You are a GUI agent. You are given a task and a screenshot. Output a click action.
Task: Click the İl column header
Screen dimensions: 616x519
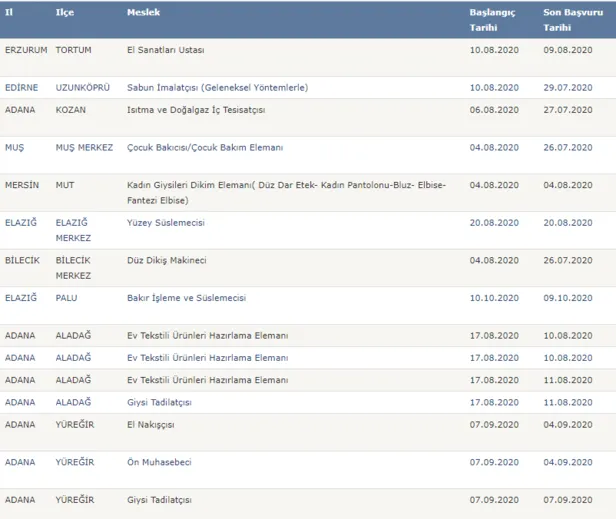pos(10,13)
